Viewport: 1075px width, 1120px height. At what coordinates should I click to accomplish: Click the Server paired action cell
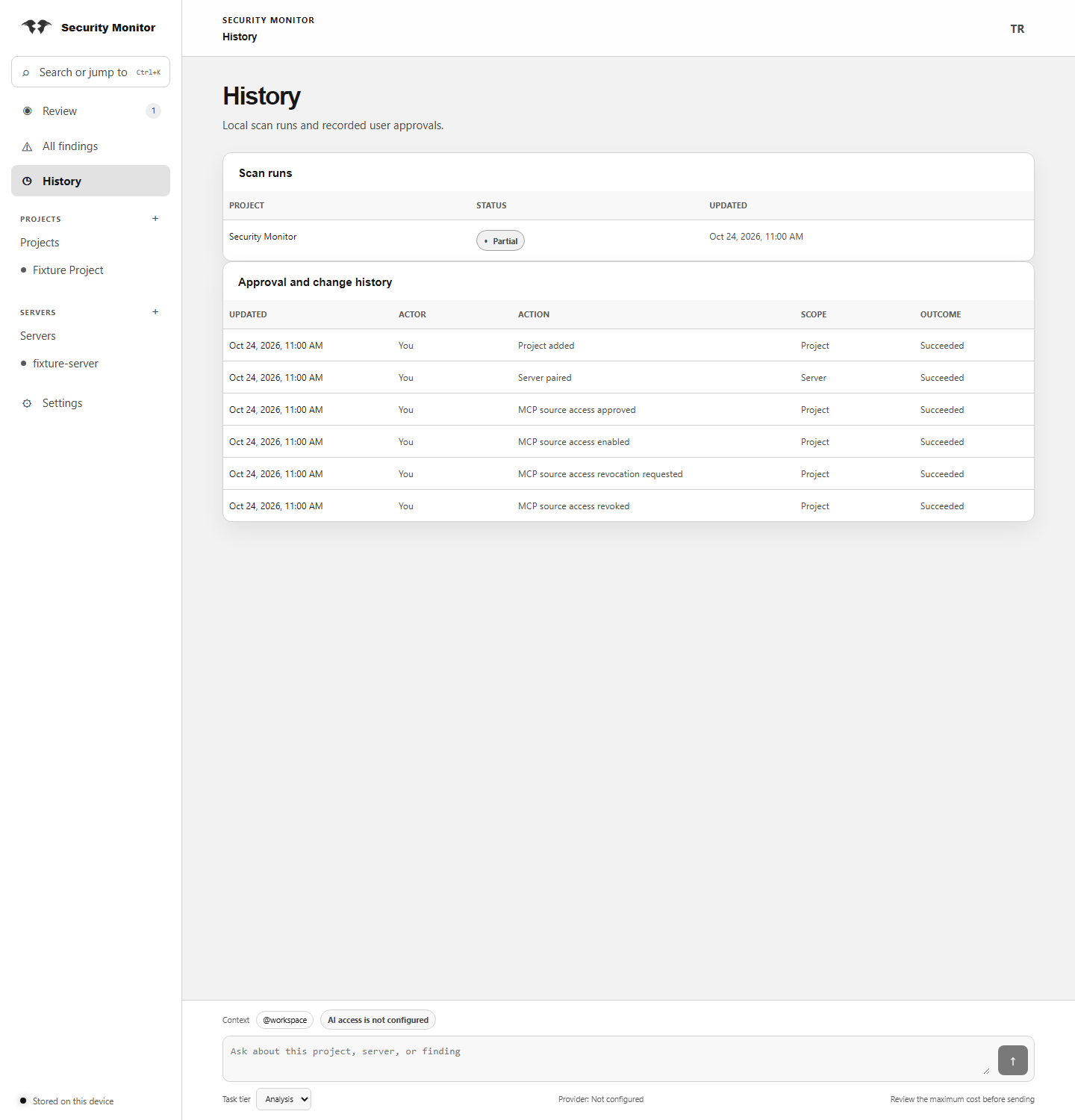pos(545,378)
